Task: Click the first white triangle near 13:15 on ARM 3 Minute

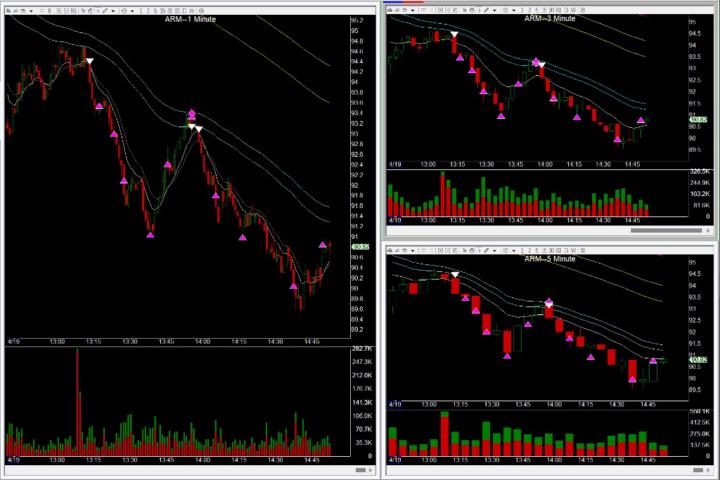Action: [454, 34]
